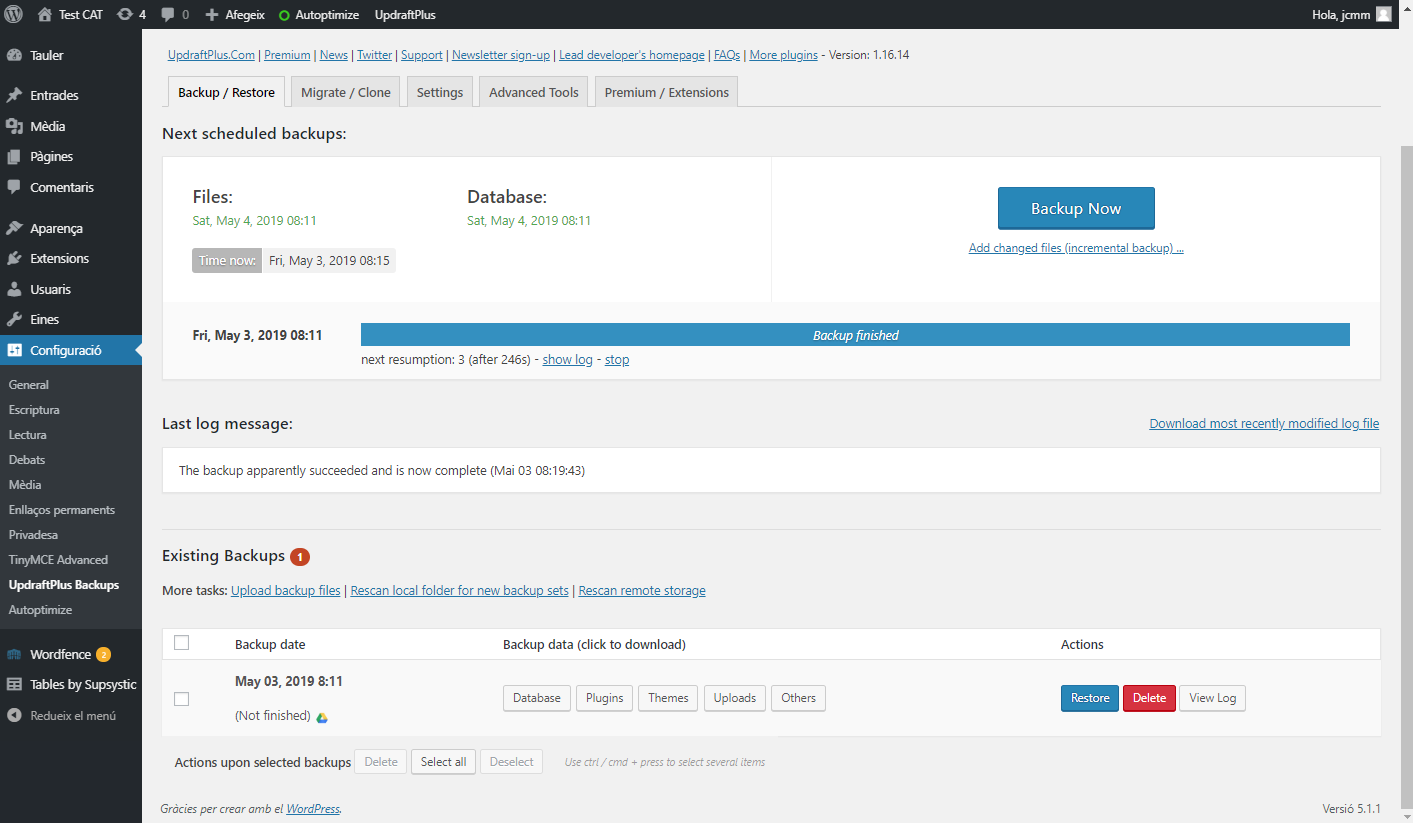Click Upload backup files link
Image resolution: width=1413 pixels, height=823 pixels.
[286, 591]
